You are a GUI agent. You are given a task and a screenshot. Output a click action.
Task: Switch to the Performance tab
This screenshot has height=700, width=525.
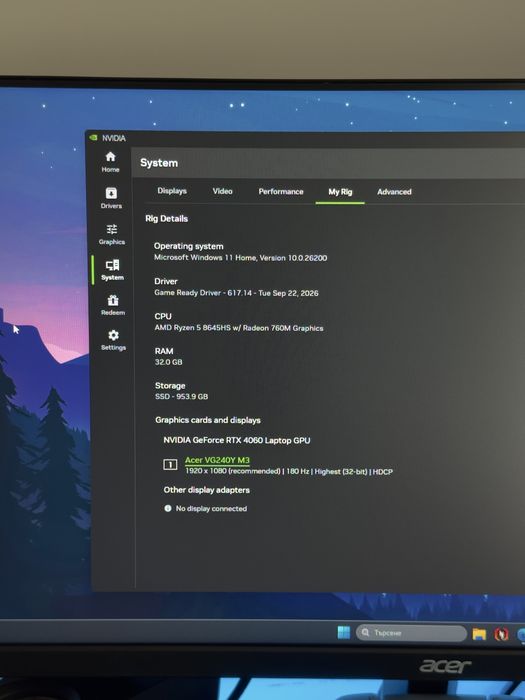coord(281,192)
